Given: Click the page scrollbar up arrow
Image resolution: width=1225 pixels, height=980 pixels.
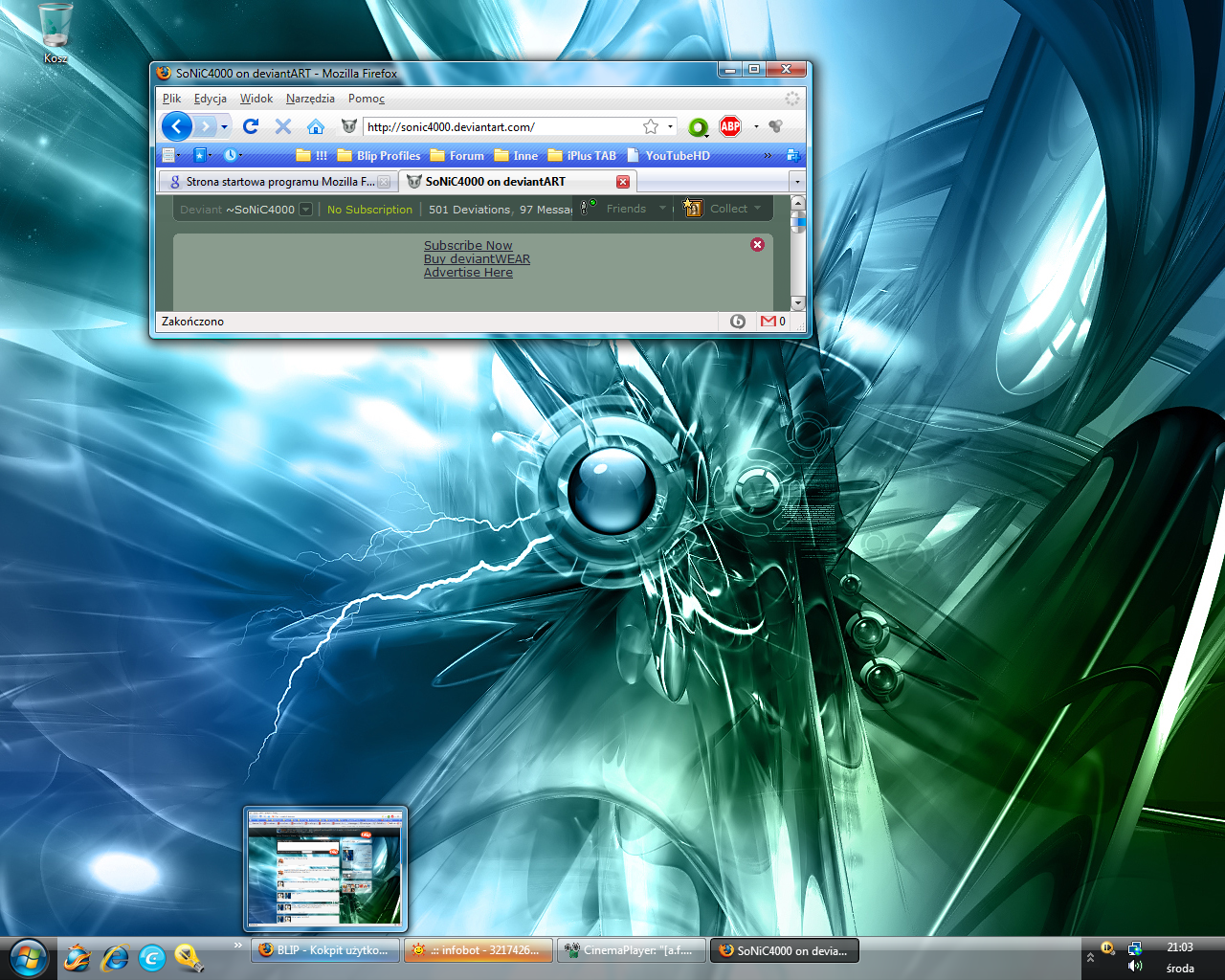Looking at the screenshot, I should click(x=798, y=203).
